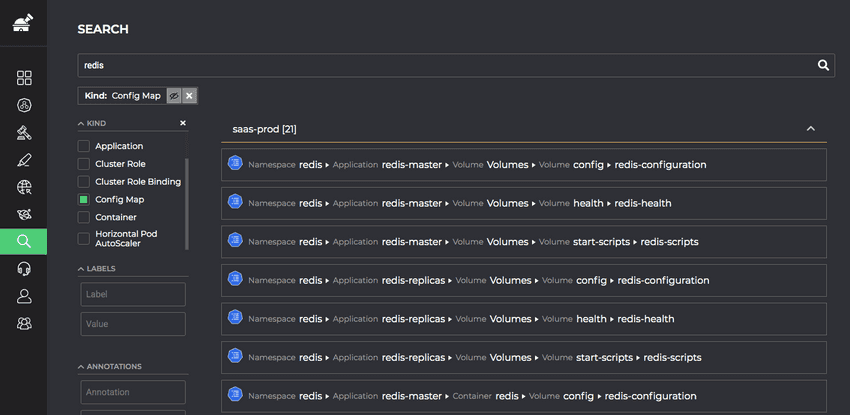Click the telescope logo at top left
This screenshot has width=850, height=415.
pyautogui.click(x=23, y=23)
